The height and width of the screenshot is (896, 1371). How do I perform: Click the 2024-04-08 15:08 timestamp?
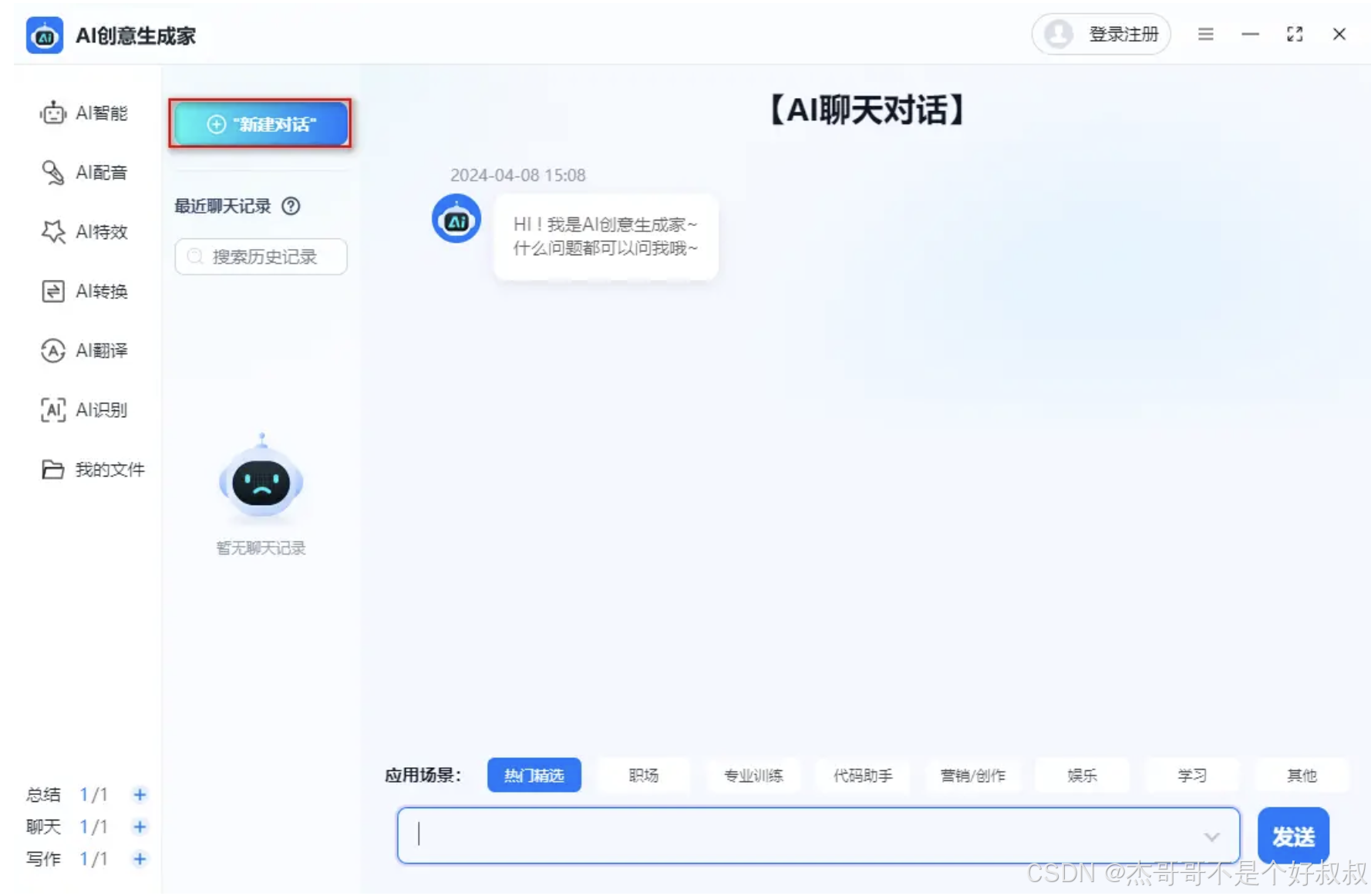pyautogui.click(x=517, y=175)
